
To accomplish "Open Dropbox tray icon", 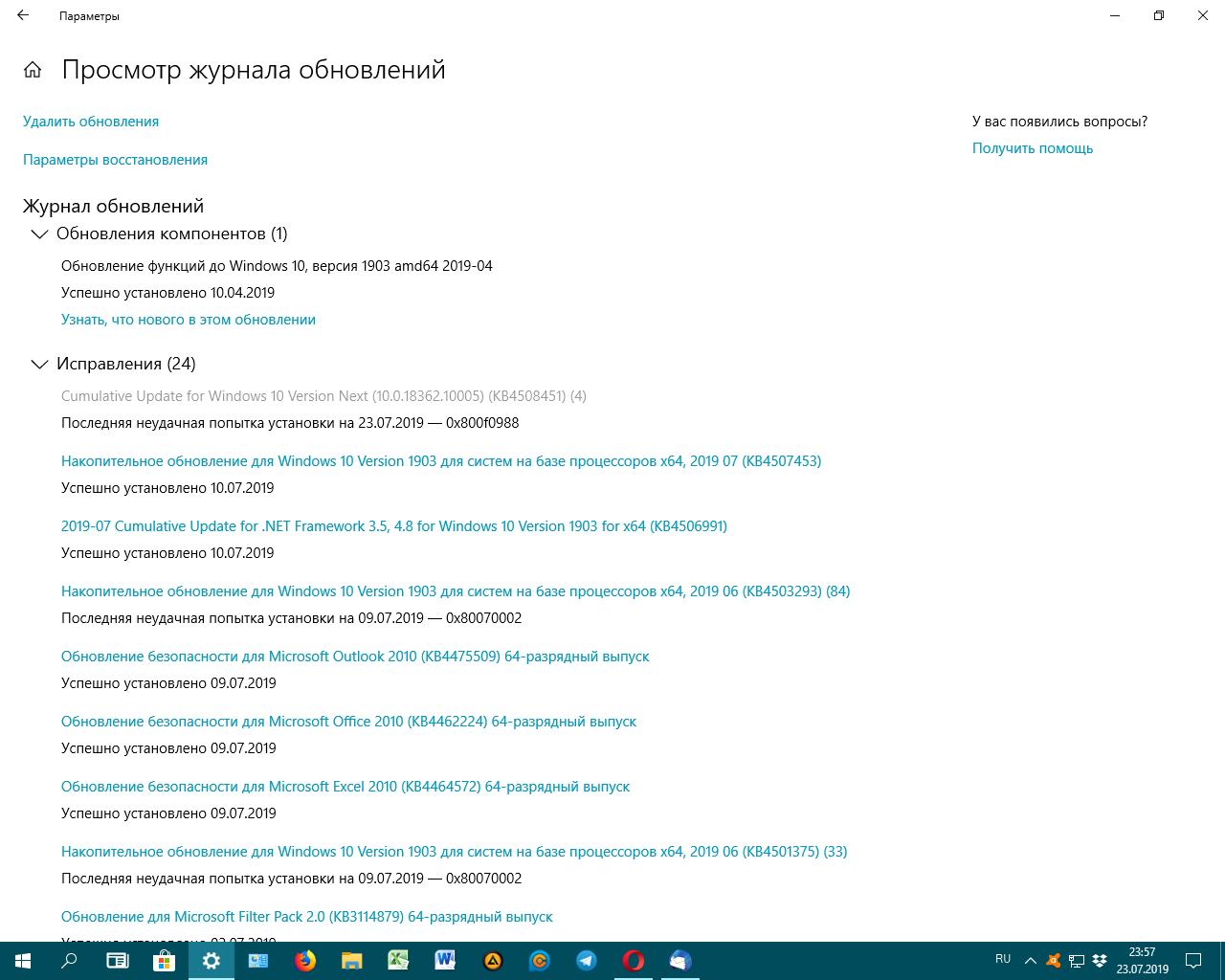I will click(1100, 961).
